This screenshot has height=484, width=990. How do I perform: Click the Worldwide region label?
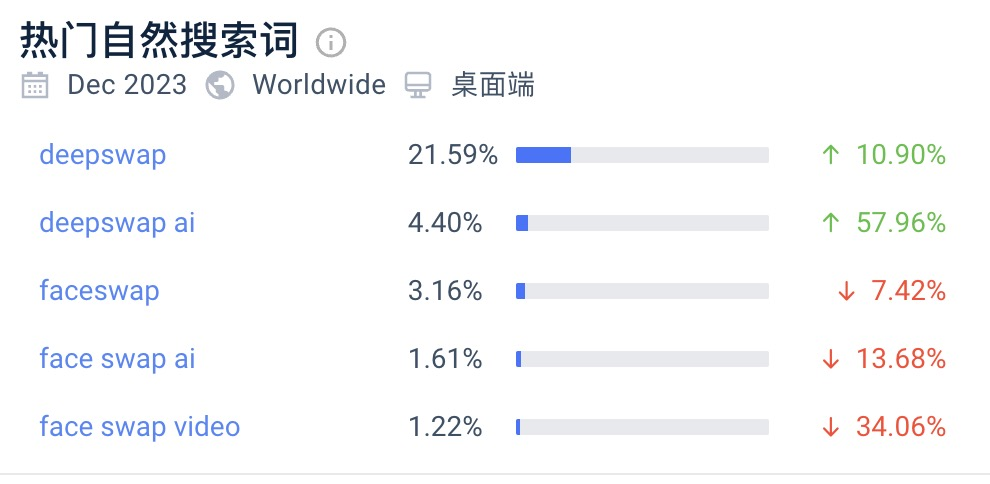point(319,85)
